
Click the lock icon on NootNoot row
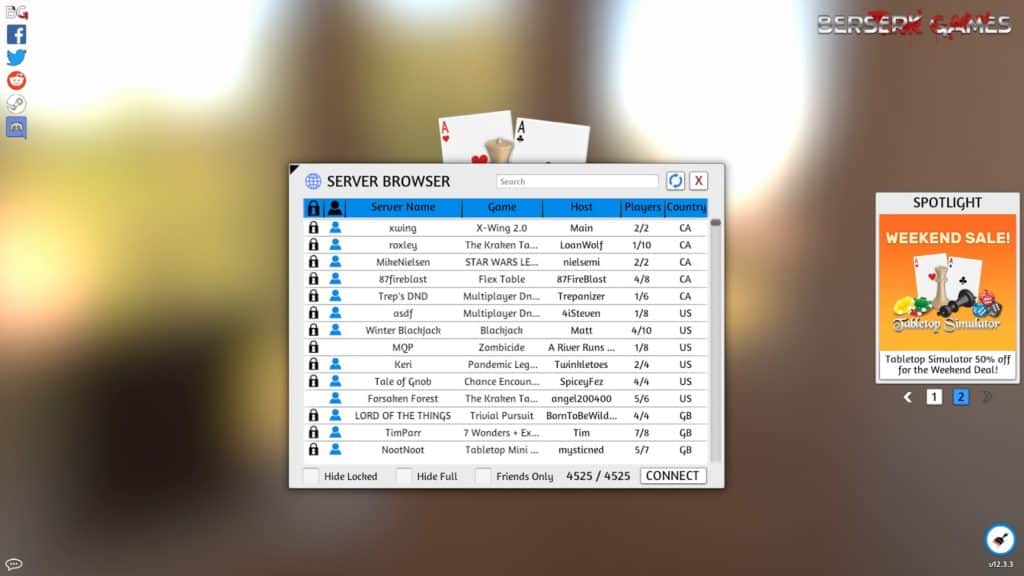click(x=313, y=450)
